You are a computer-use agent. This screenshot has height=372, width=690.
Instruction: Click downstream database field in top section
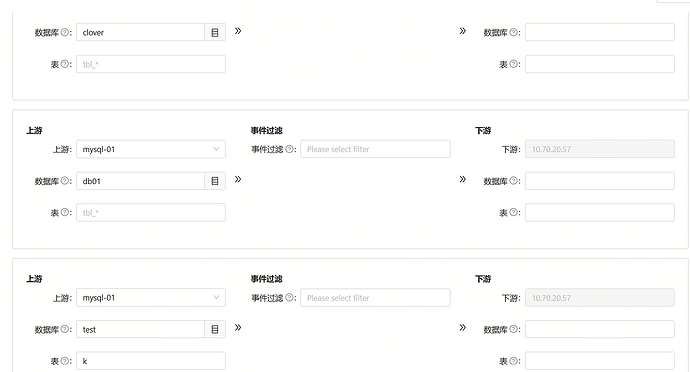point(600,33)
